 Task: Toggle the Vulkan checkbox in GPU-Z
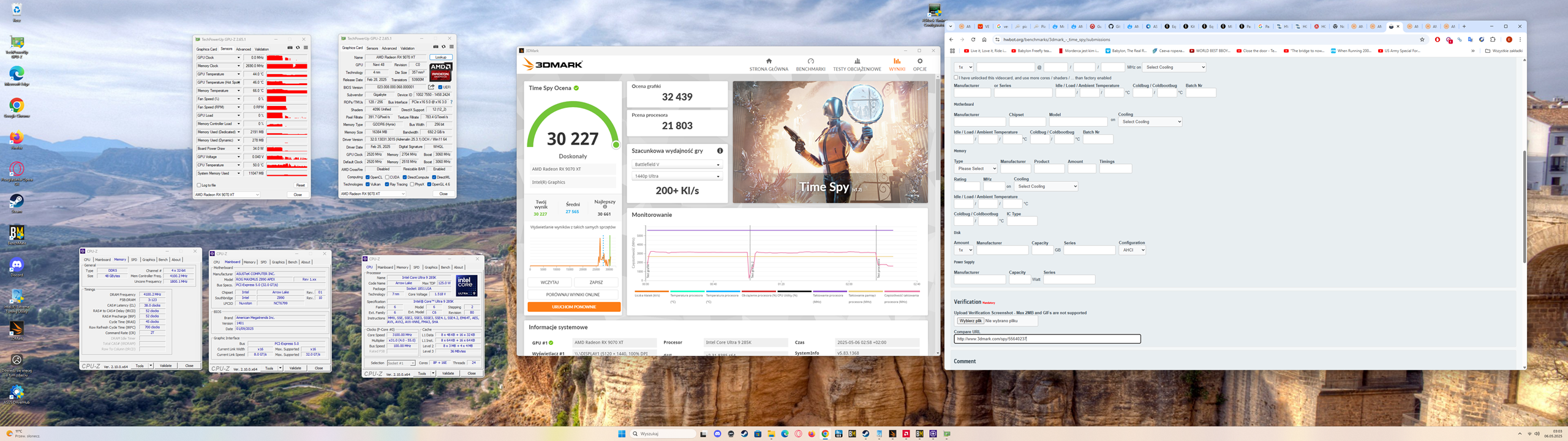pos(367,184)
